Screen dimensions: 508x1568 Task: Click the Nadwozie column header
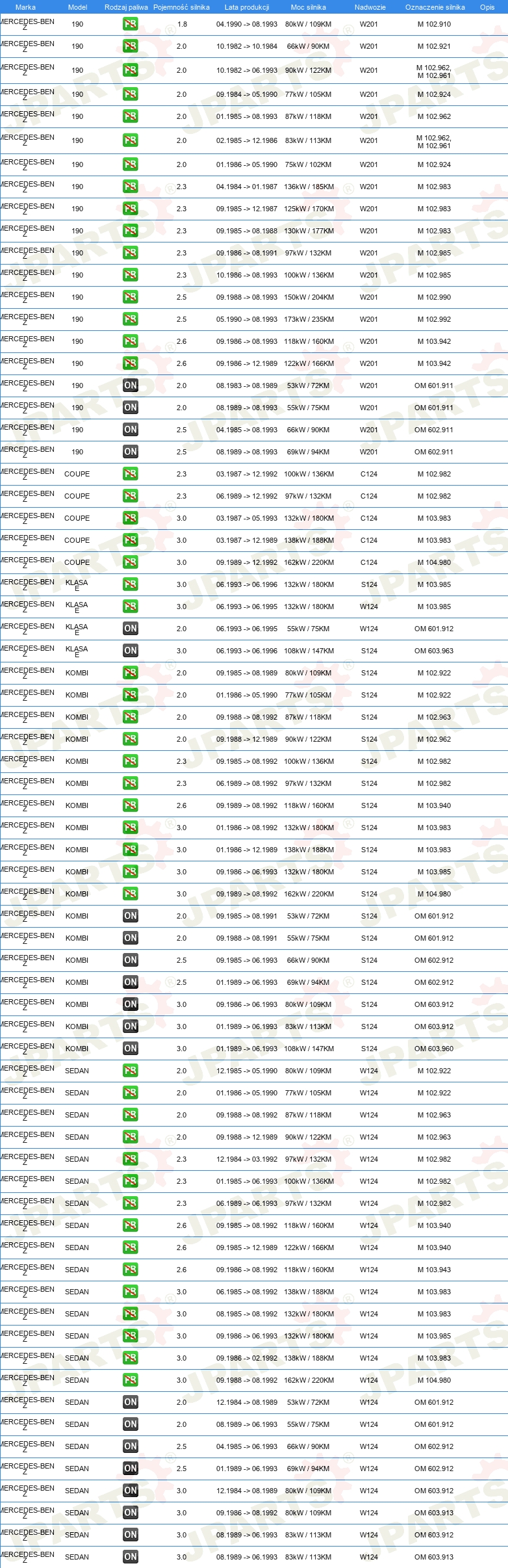pos(370,7)
